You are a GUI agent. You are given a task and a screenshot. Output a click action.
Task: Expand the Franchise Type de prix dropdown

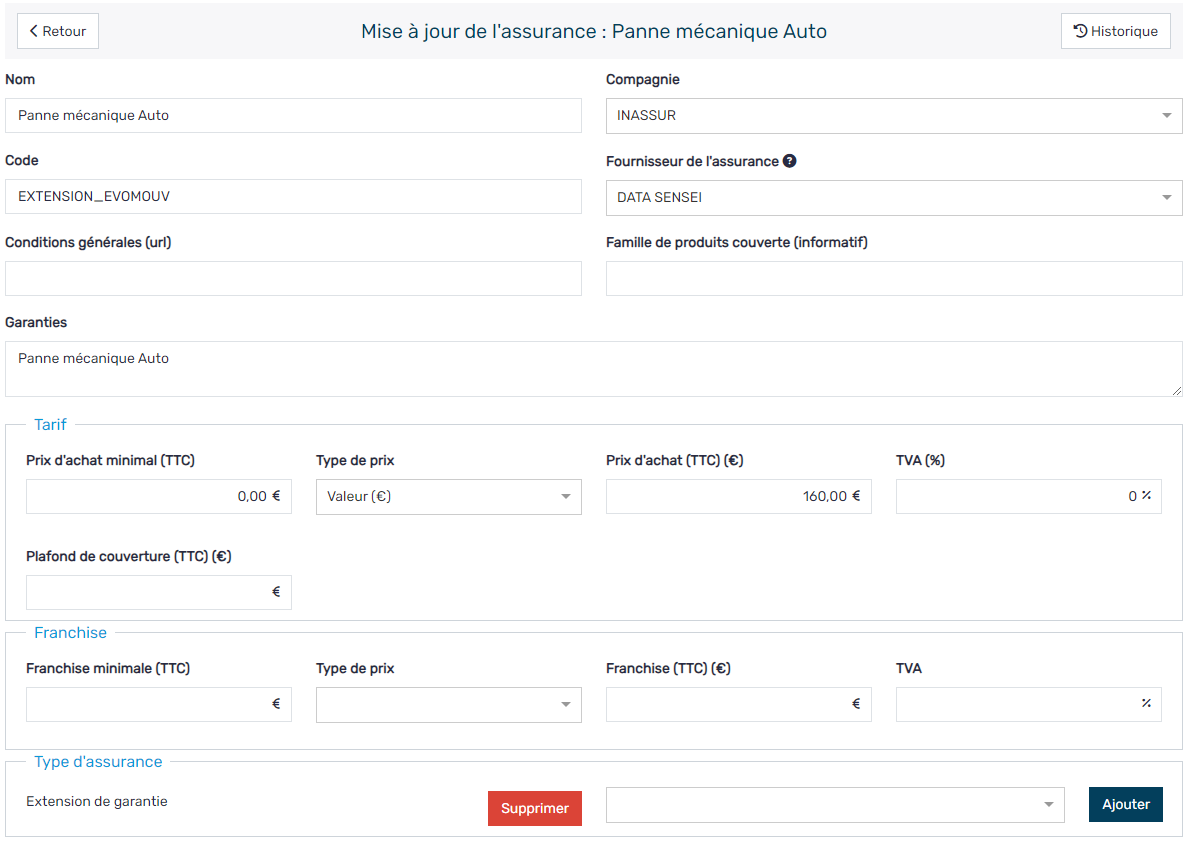(x=448, y=705)
